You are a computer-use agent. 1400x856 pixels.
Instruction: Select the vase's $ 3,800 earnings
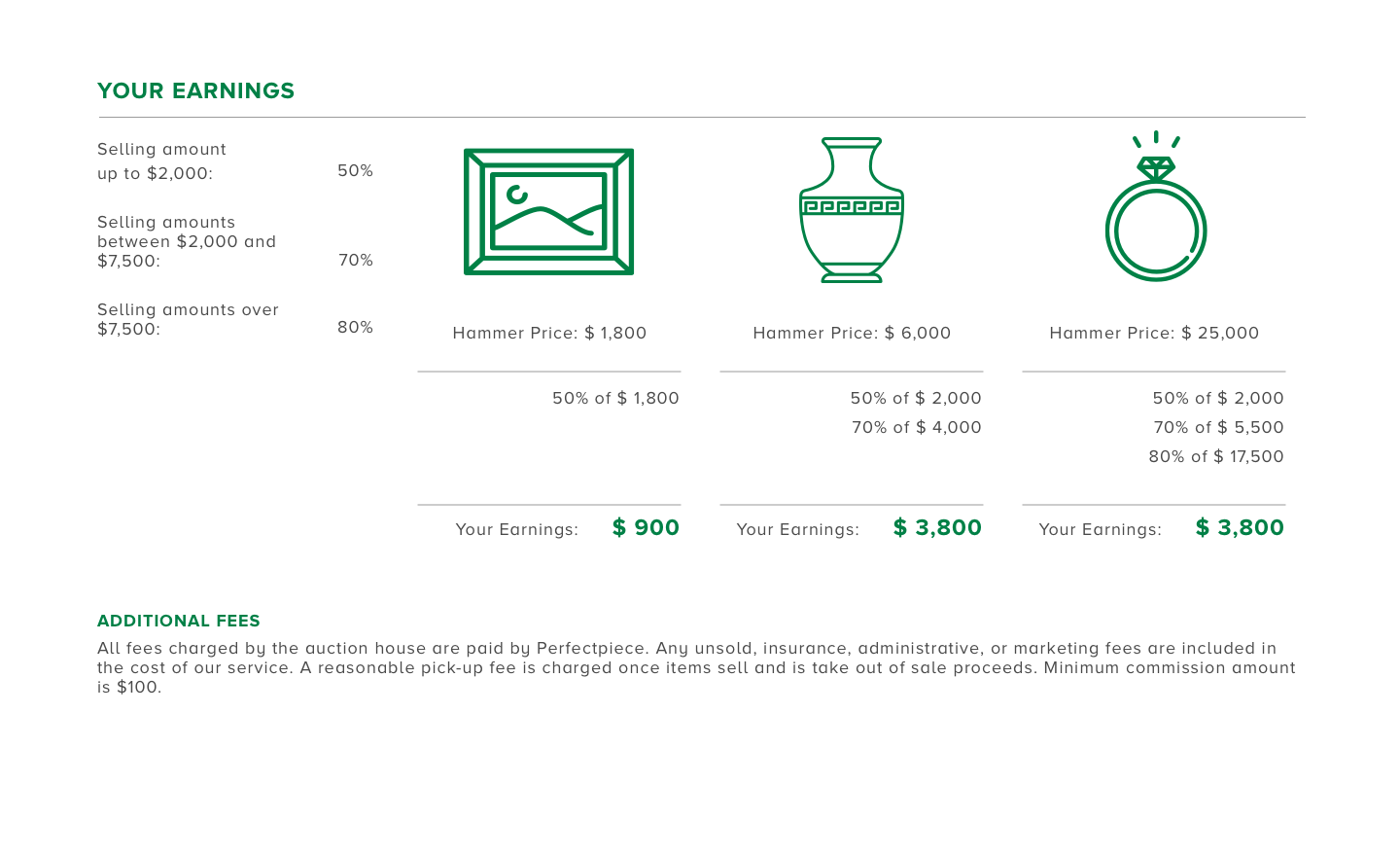937,527
